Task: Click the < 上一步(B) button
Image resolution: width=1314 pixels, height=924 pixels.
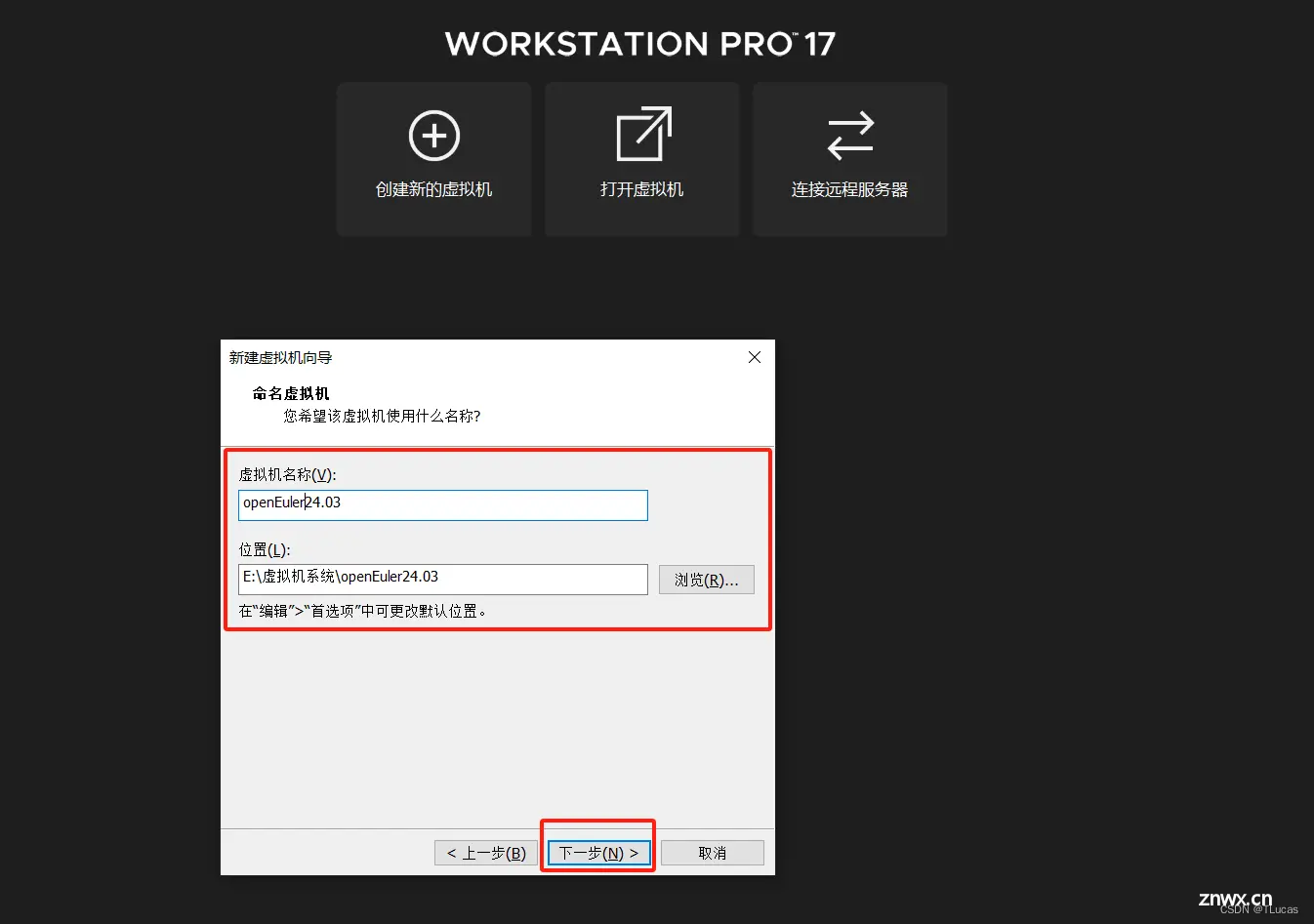Action: [486, 853]
